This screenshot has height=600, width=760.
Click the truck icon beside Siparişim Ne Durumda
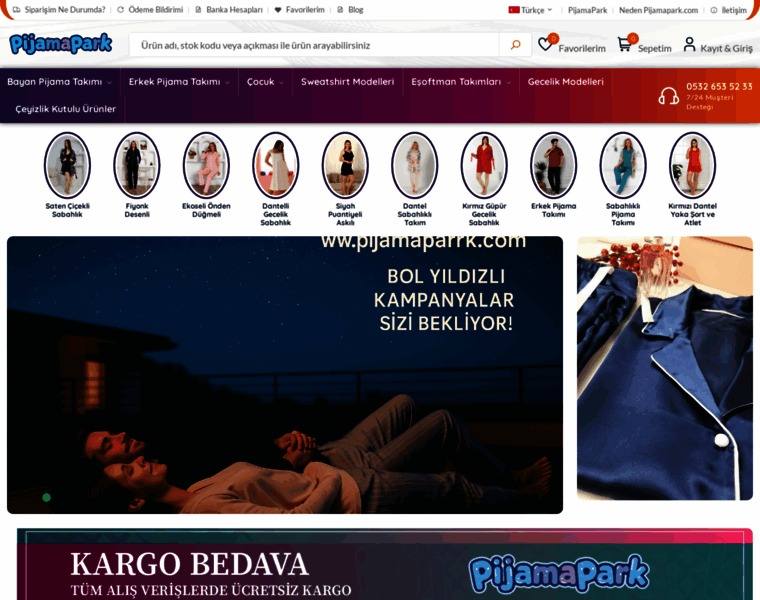(16, 10)
